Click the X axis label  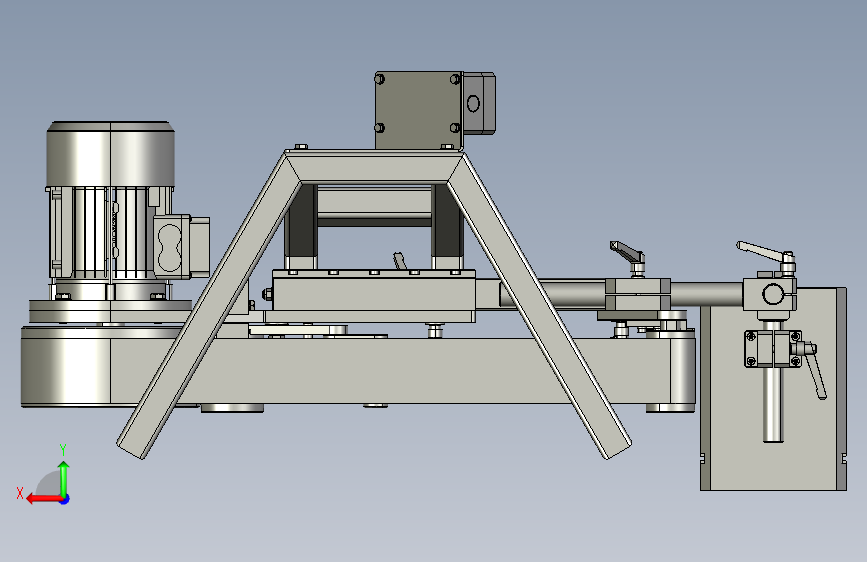tap(20, 493)
